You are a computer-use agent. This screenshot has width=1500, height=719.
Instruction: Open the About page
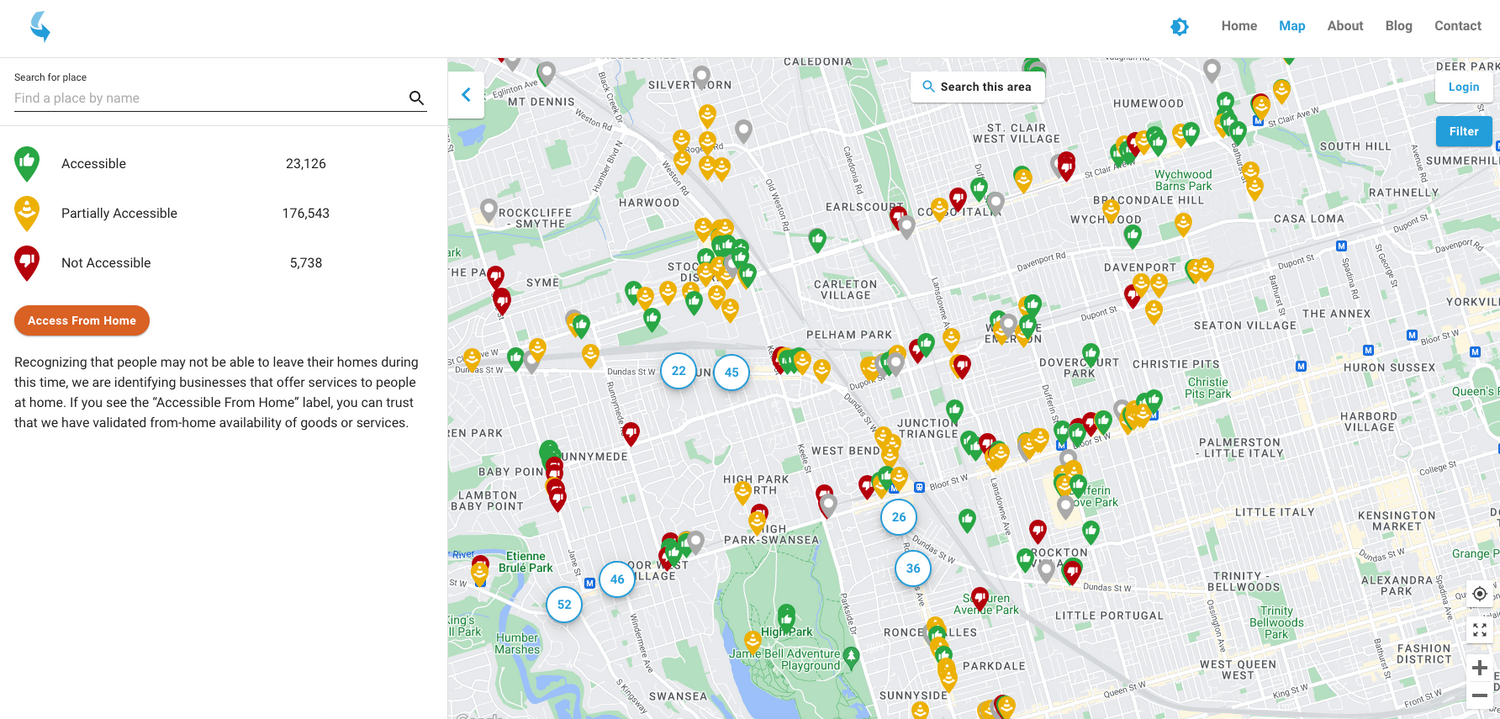1345,26
